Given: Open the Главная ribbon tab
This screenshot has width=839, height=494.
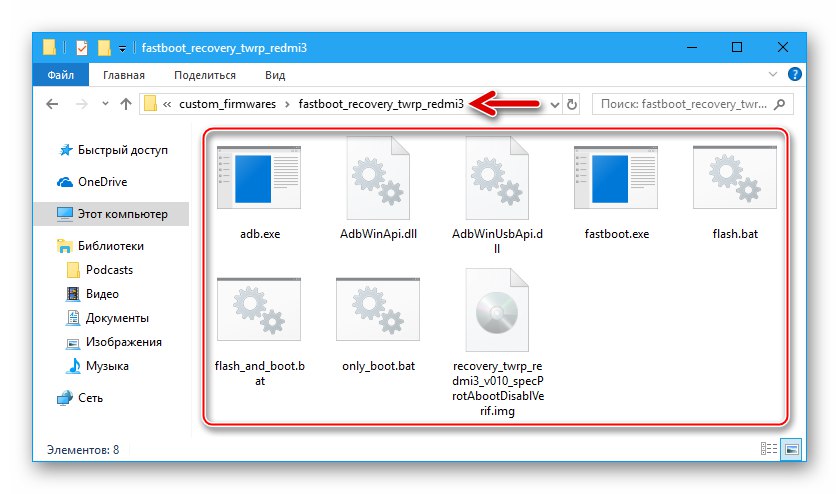Looking at the screenshot, I should 124,75.
